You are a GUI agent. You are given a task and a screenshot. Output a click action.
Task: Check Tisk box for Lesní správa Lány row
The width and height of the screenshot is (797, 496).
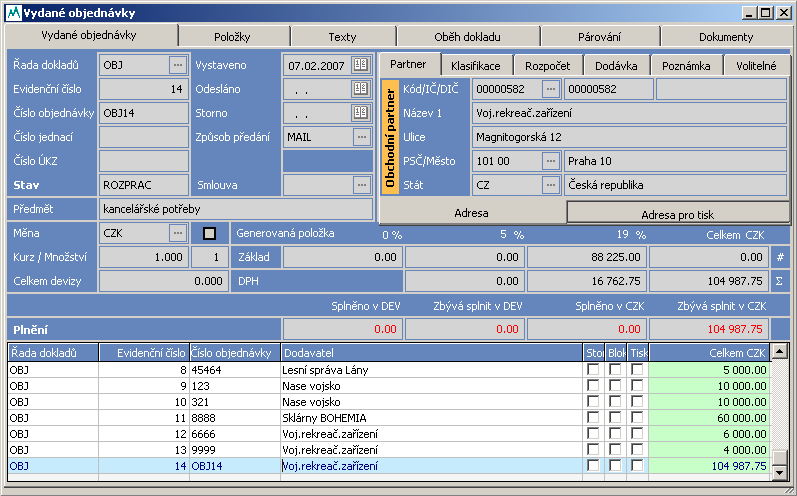coord(637,370)
